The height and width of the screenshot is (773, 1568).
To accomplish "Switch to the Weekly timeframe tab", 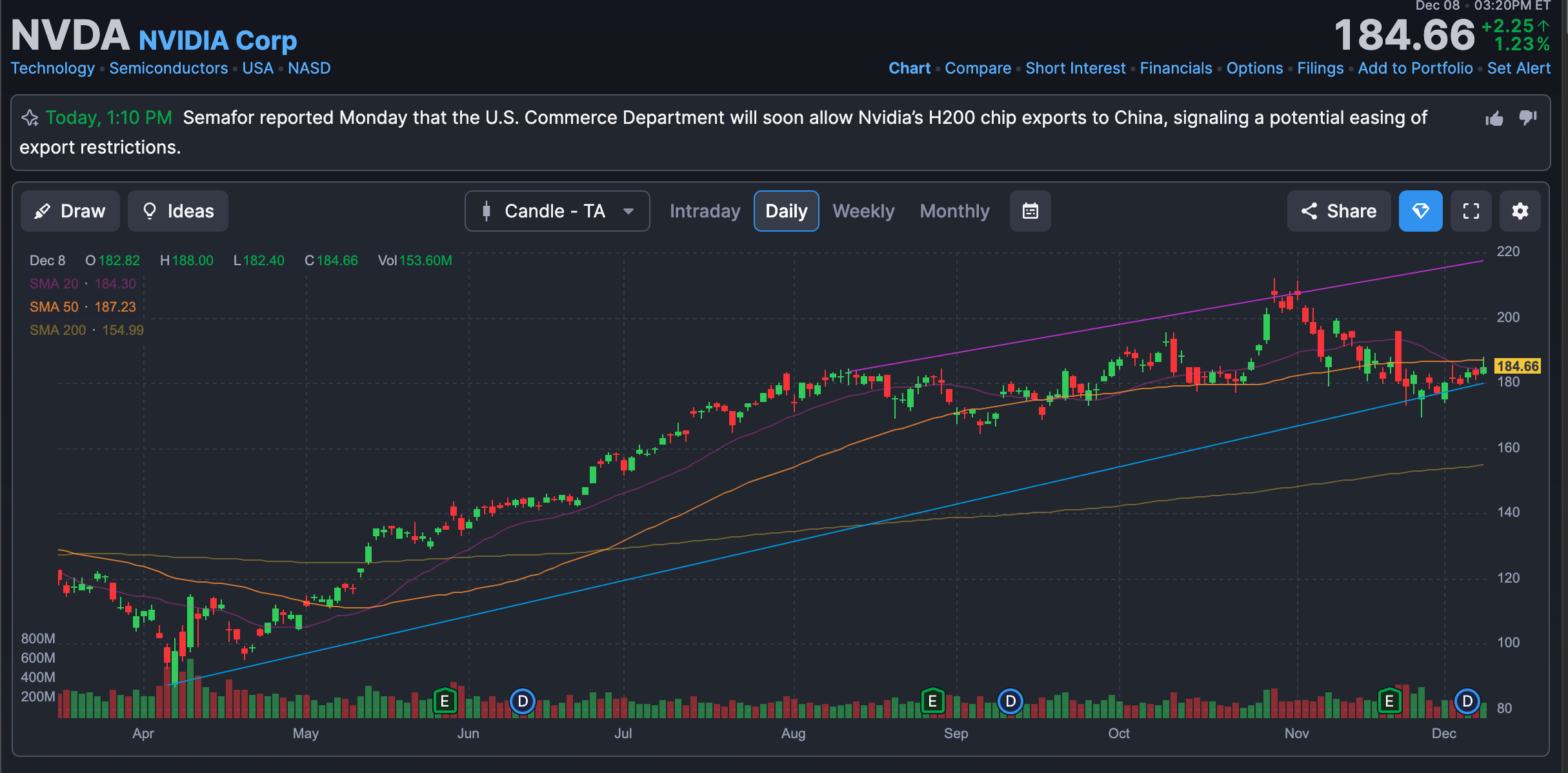I will tap(863, 211).
